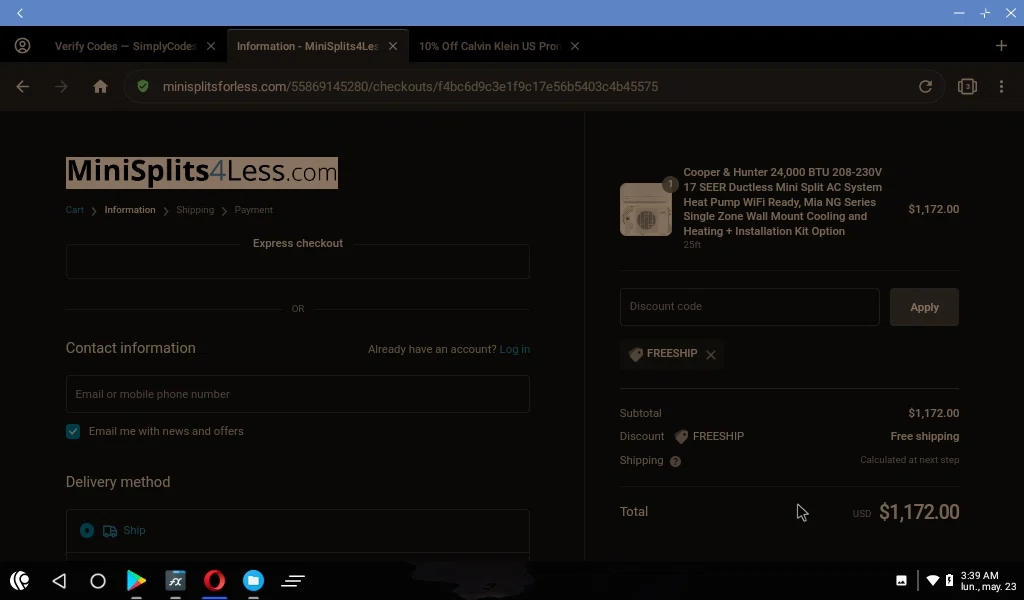1024x600 pixels.
Task: Go back with the browser back arrow
Action: (x=23, y=86)
